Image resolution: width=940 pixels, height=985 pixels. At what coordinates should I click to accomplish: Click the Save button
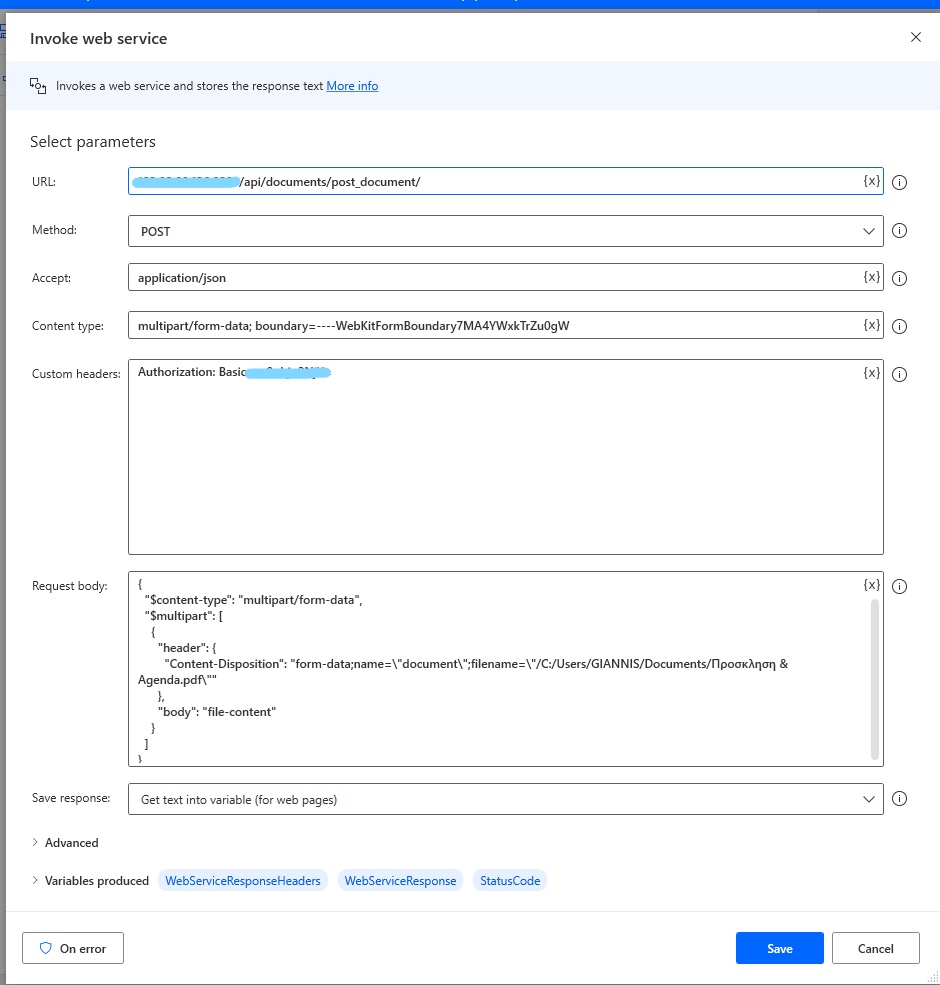click(779, 947)
